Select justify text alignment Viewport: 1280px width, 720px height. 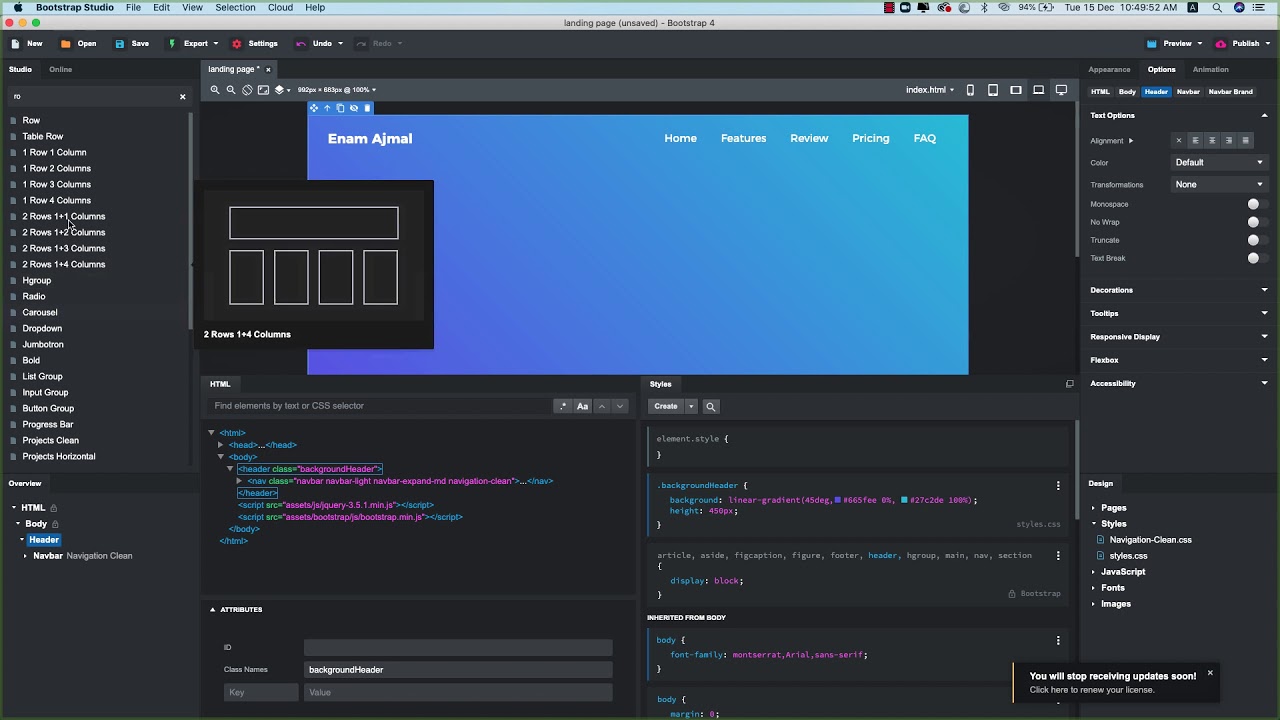[x=1246, y=141]
